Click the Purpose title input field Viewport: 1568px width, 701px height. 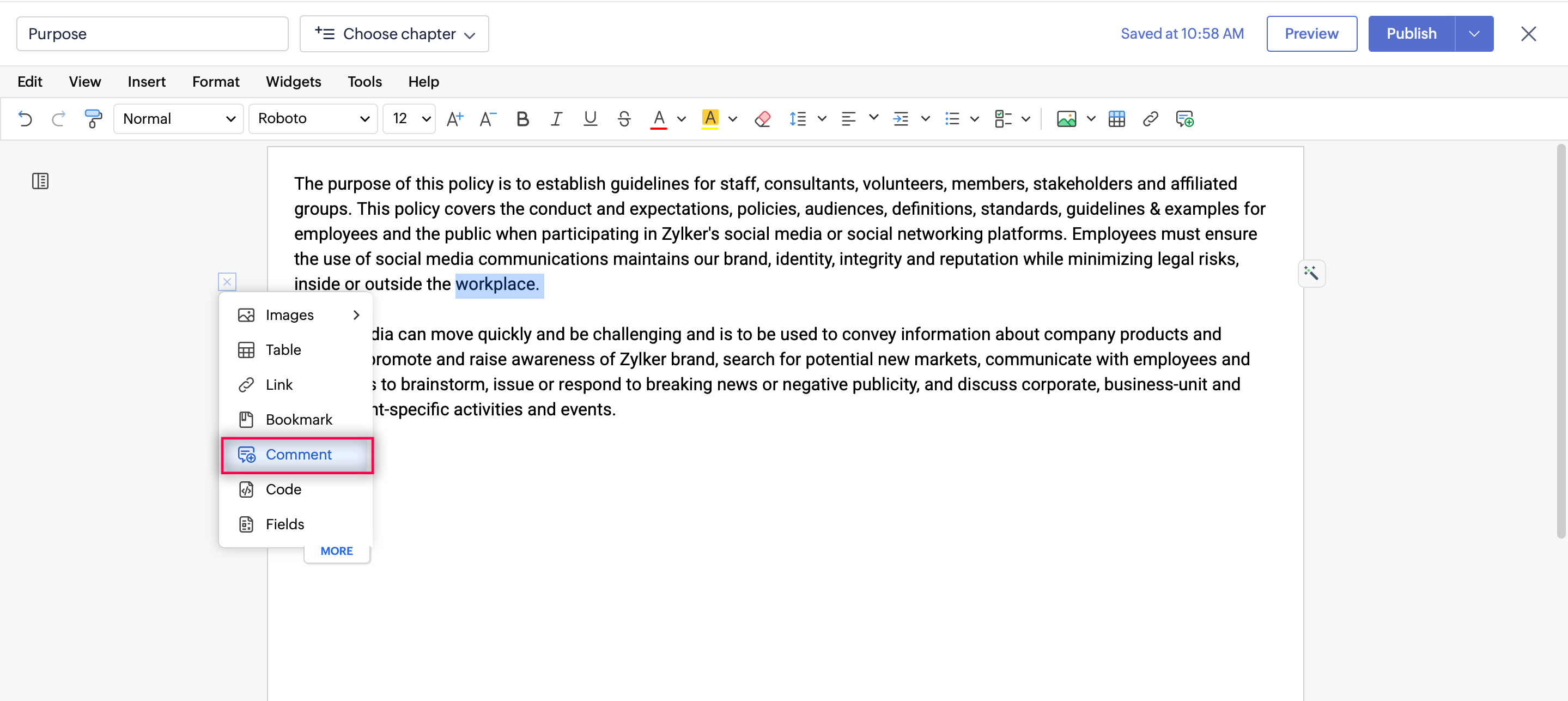point(152,34)
